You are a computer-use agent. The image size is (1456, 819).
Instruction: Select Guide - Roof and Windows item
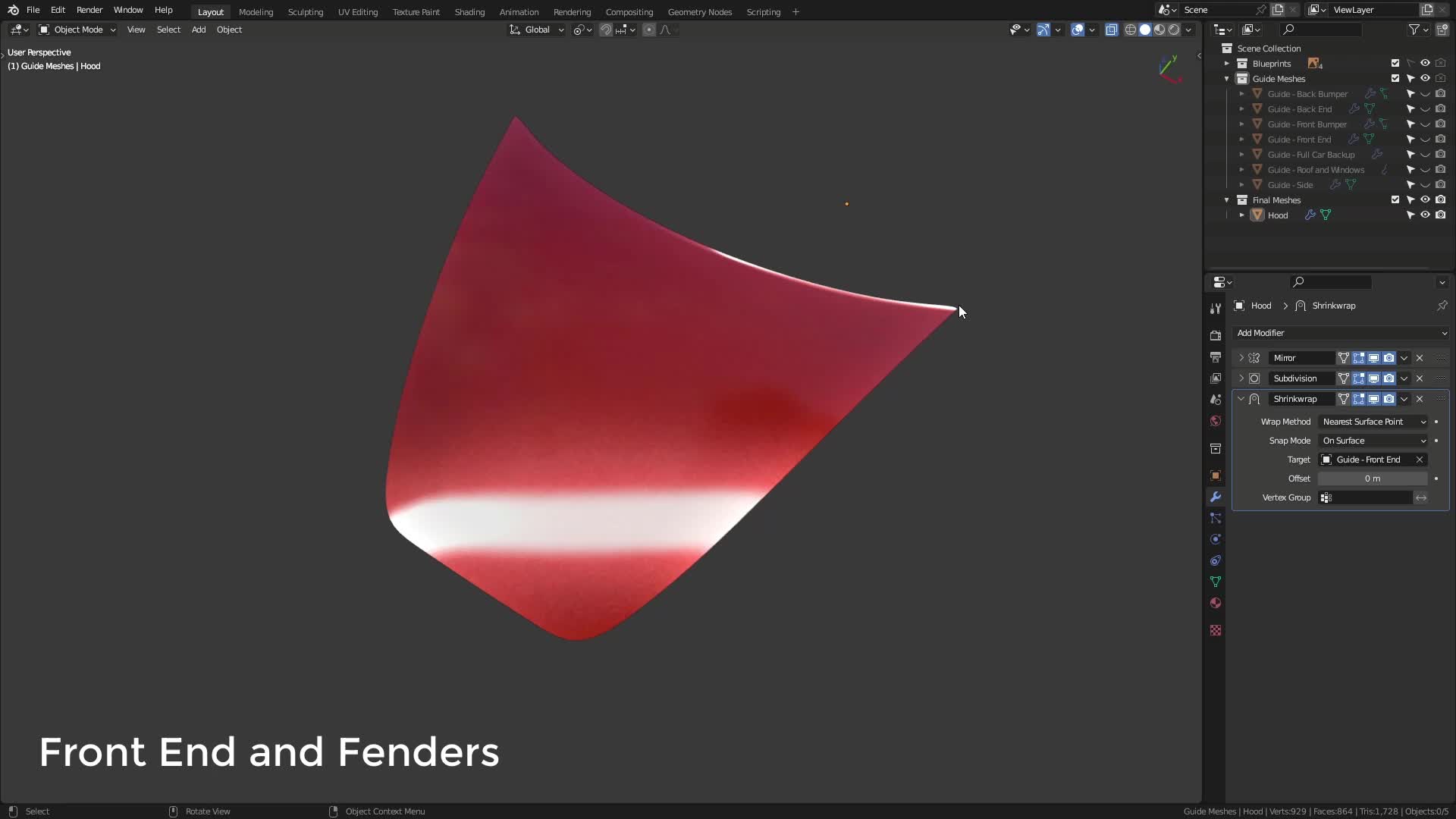point(1316,170)
